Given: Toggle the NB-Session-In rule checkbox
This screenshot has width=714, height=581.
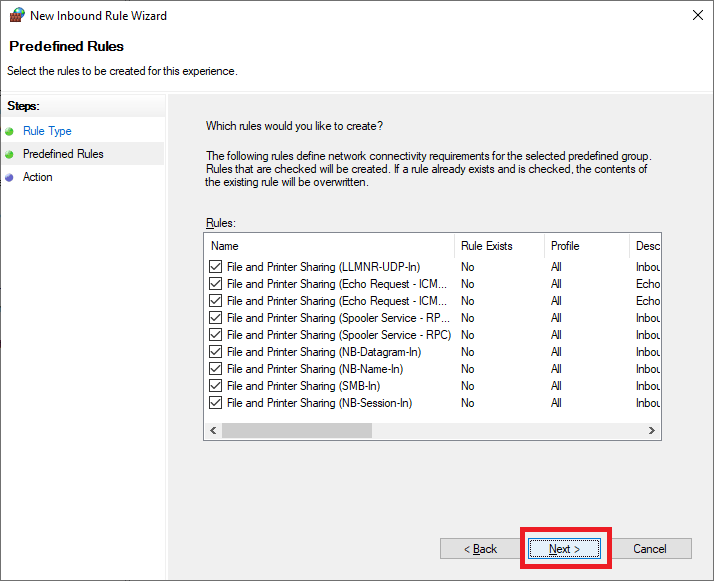Looking at the screenshot, I should click(x=216, y=403).
